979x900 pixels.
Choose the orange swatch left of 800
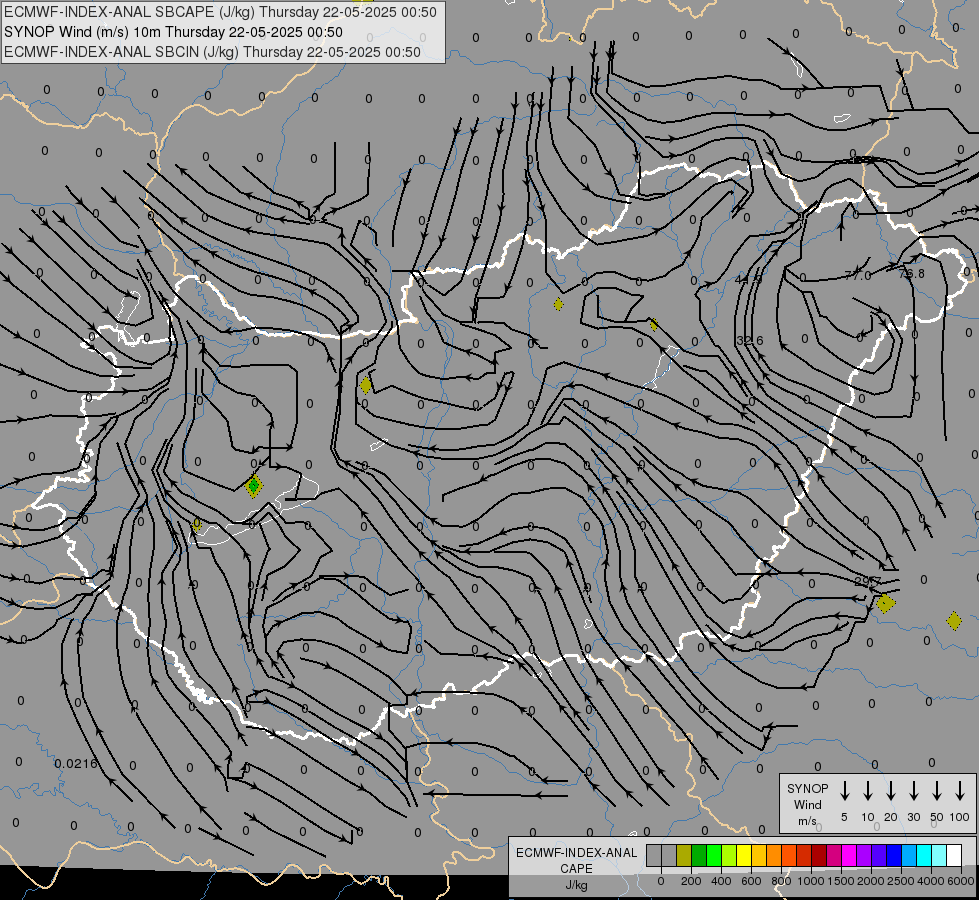pyautogui.click(x=774, y=856)
